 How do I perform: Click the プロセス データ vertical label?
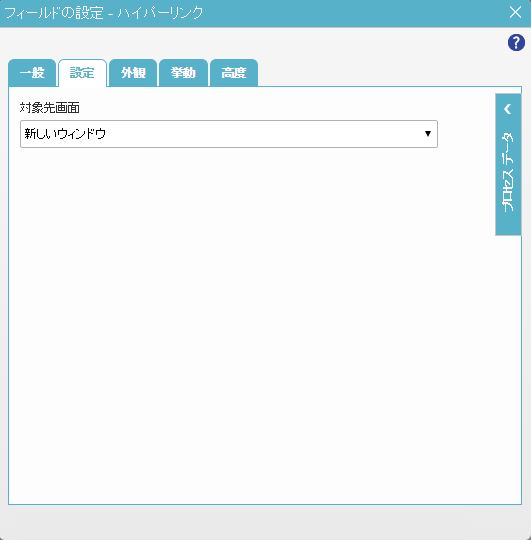pos(508,171)
